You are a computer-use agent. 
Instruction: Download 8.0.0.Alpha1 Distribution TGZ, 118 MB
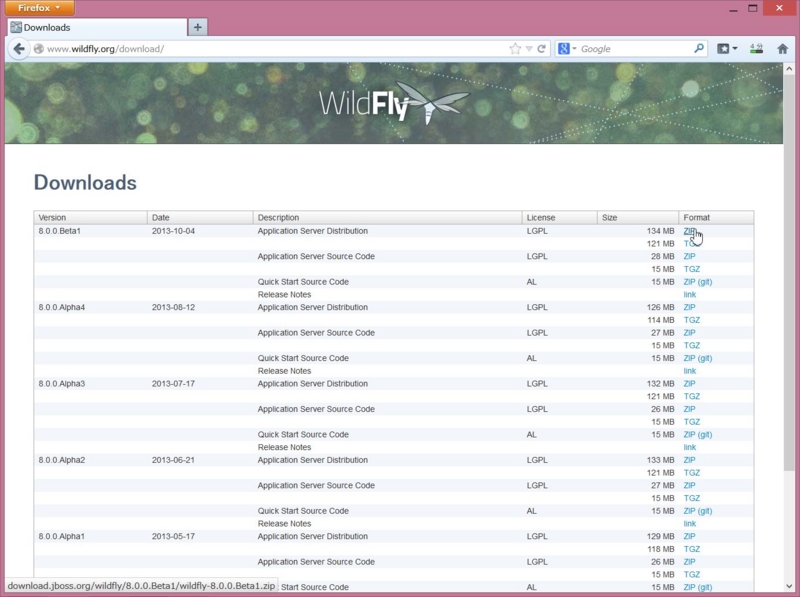[x=692, y=549]
